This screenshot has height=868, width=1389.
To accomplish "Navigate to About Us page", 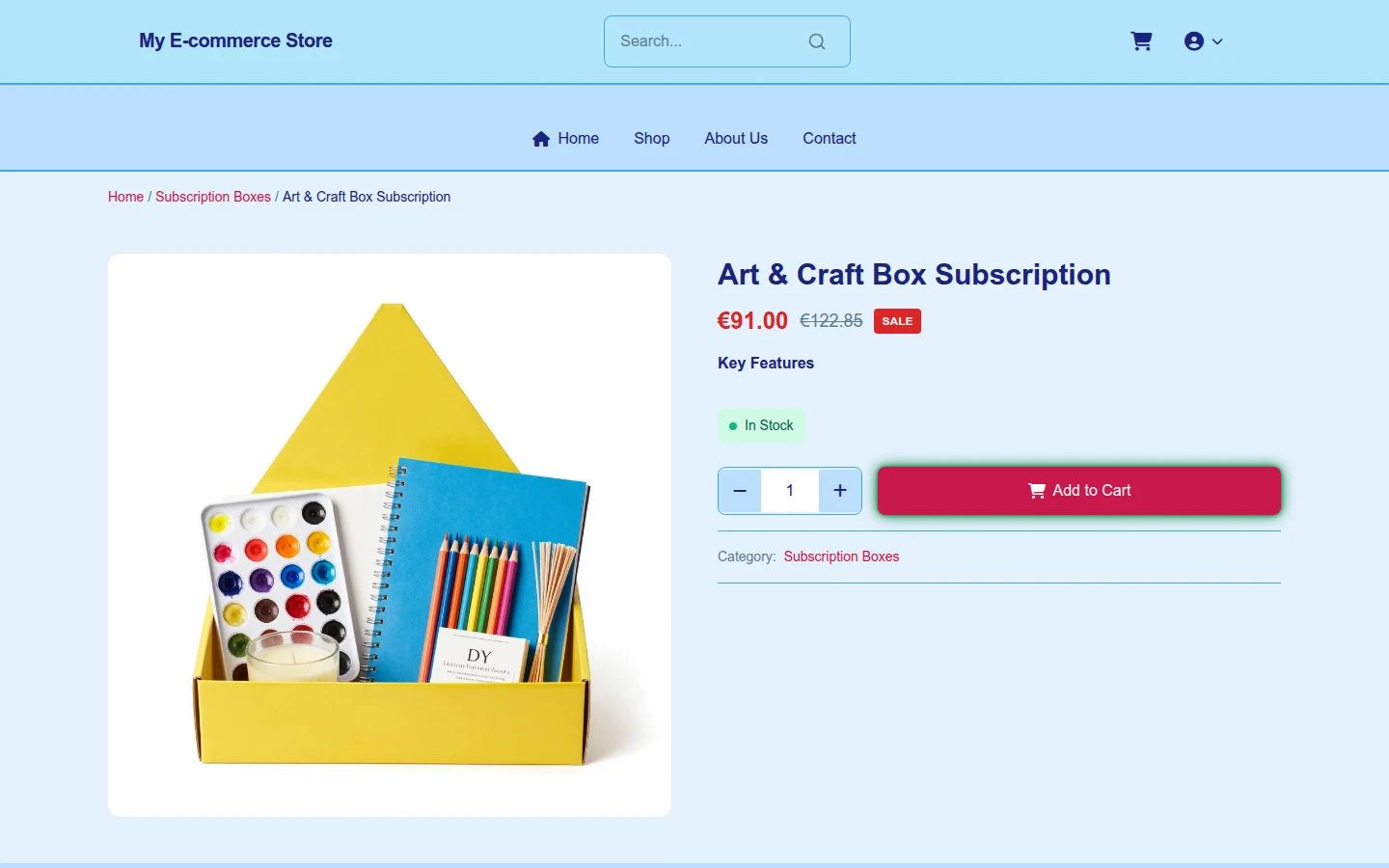I will coord(736,139).
